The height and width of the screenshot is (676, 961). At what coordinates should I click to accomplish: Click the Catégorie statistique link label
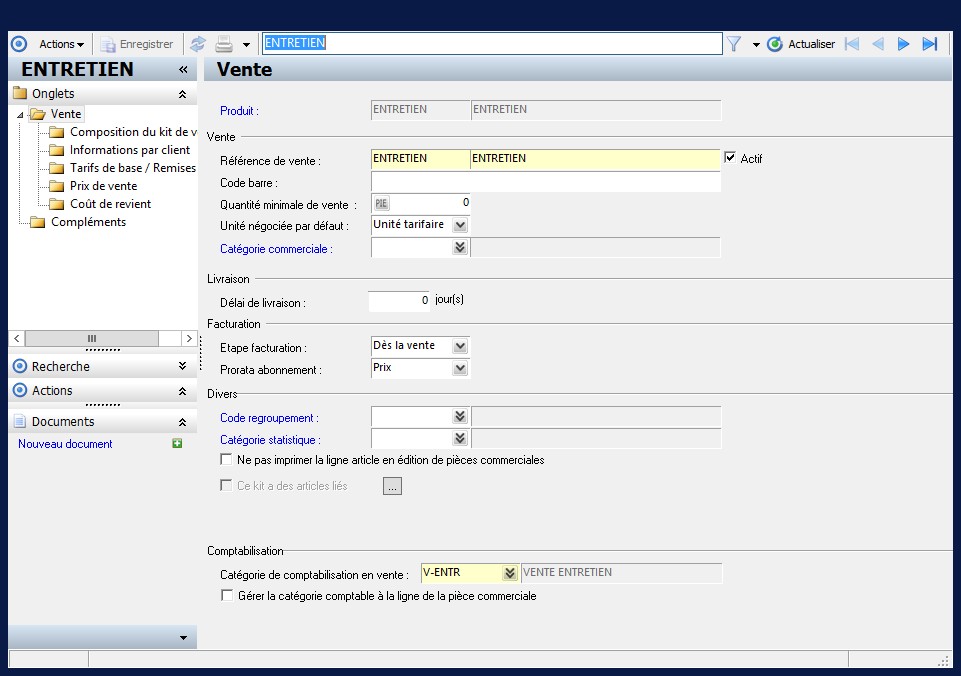(x=270, y=440)
